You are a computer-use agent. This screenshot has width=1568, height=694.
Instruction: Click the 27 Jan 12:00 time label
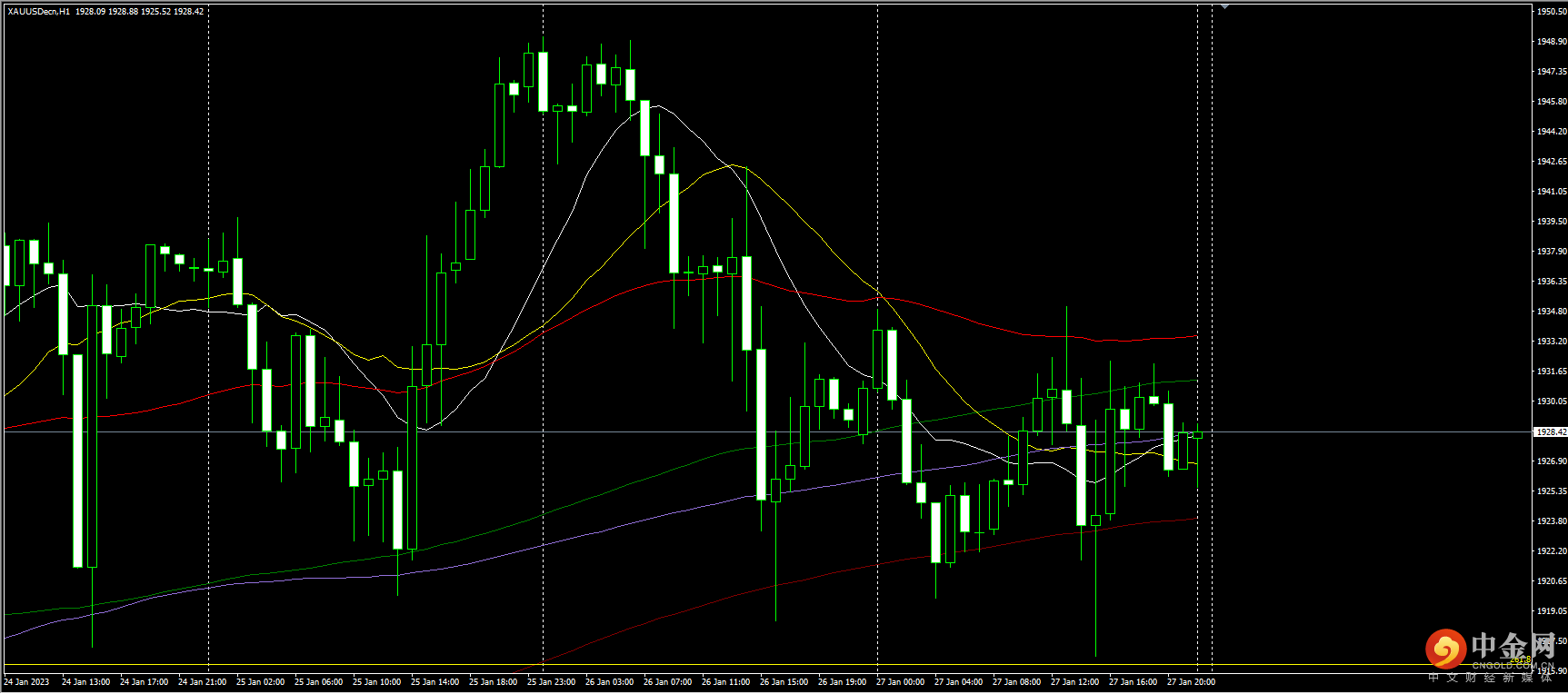pos(1074,682)
